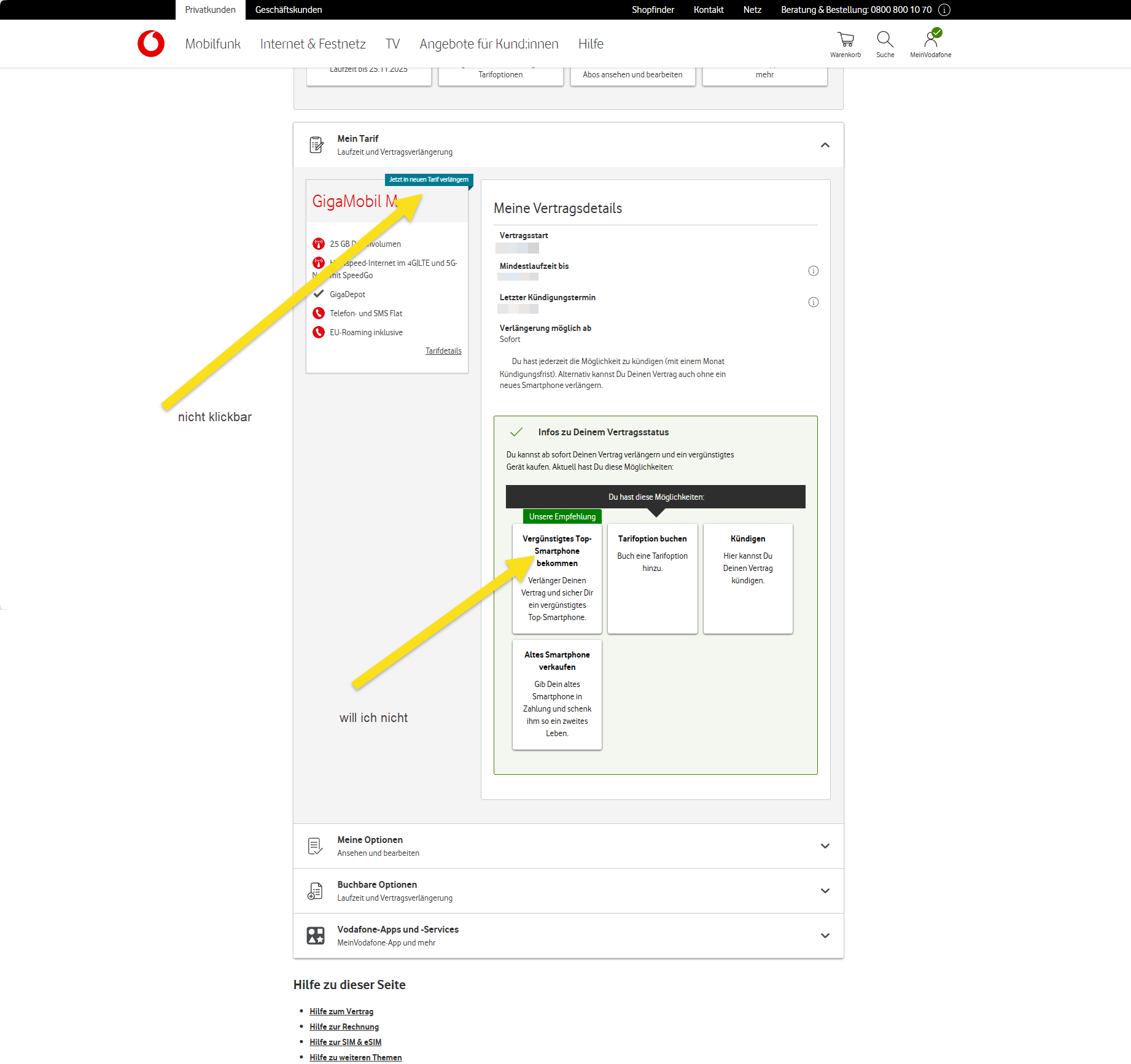Click the Suche magnifier icon
The width and height of the screenshot is (1131, 1064).
pyautogui.click(x=885, y=41)
